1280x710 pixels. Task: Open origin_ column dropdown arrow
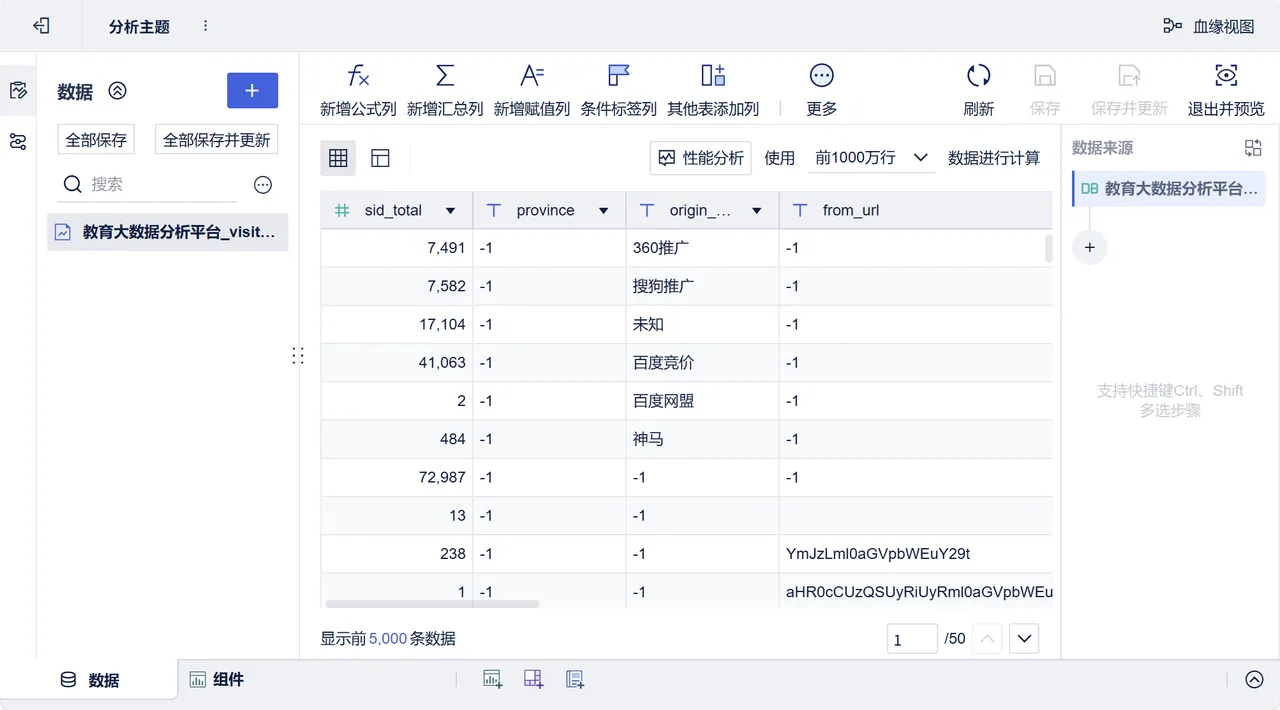pos(756,211)
